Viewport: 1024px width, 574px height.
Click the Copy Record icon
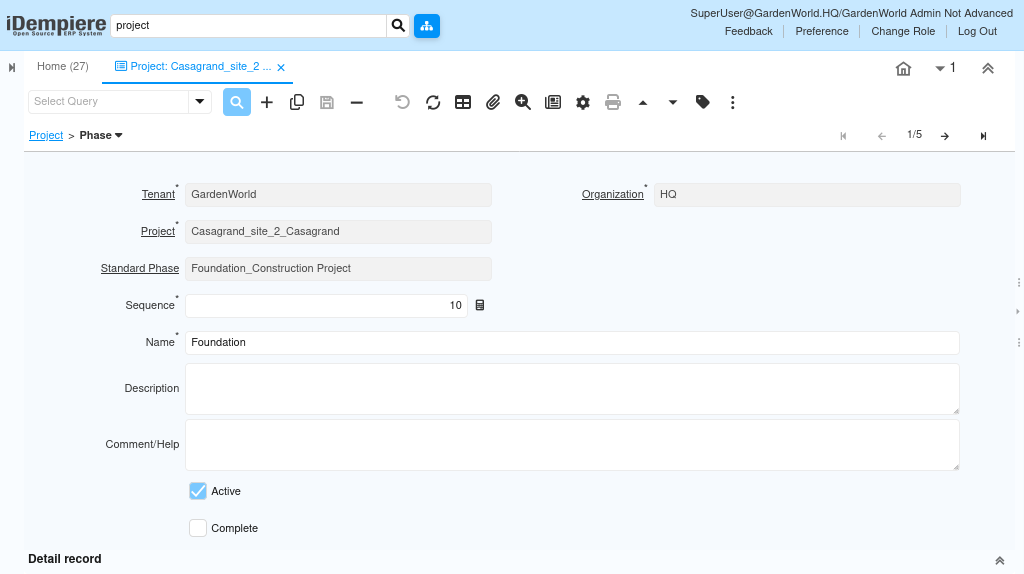(x=297, y=102)
